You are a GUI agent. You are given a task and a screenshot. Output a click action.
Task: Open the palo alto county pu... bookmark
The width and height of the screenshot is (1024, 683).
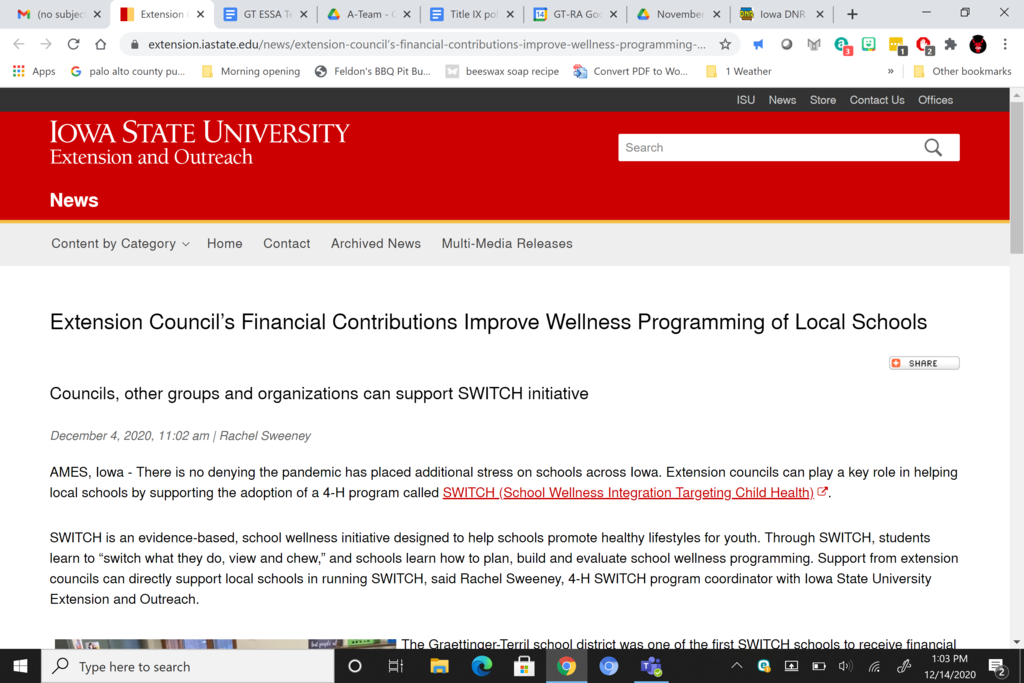click(128, 71)
